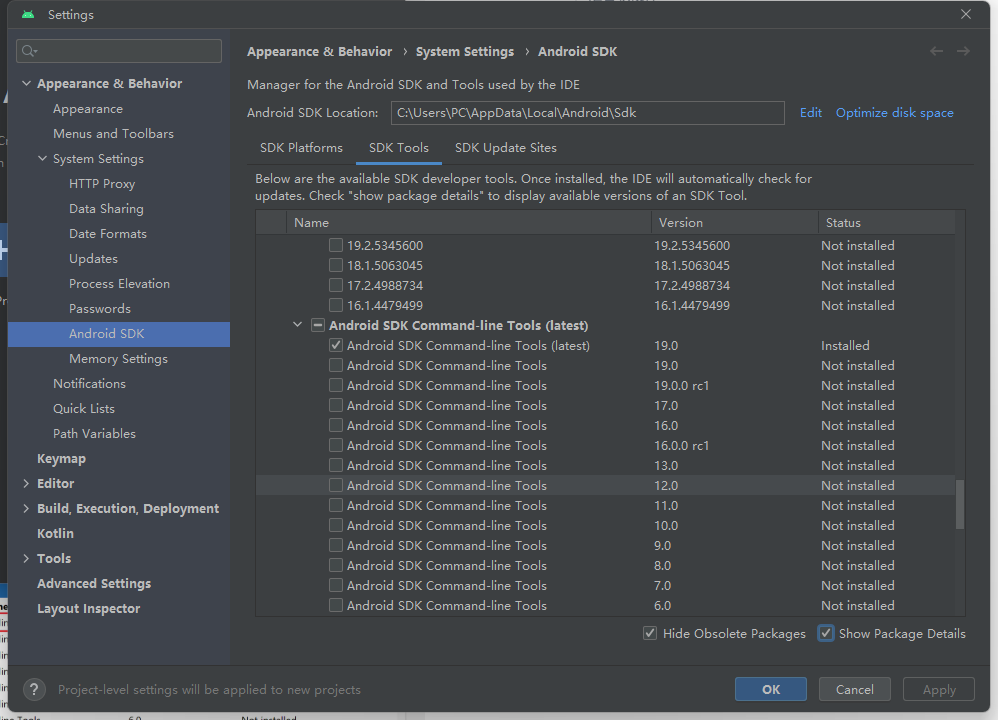This screenshot has height=720, width=998.
Task: Open Menus and Toolbars settings
Action: (x=113, y=134)
